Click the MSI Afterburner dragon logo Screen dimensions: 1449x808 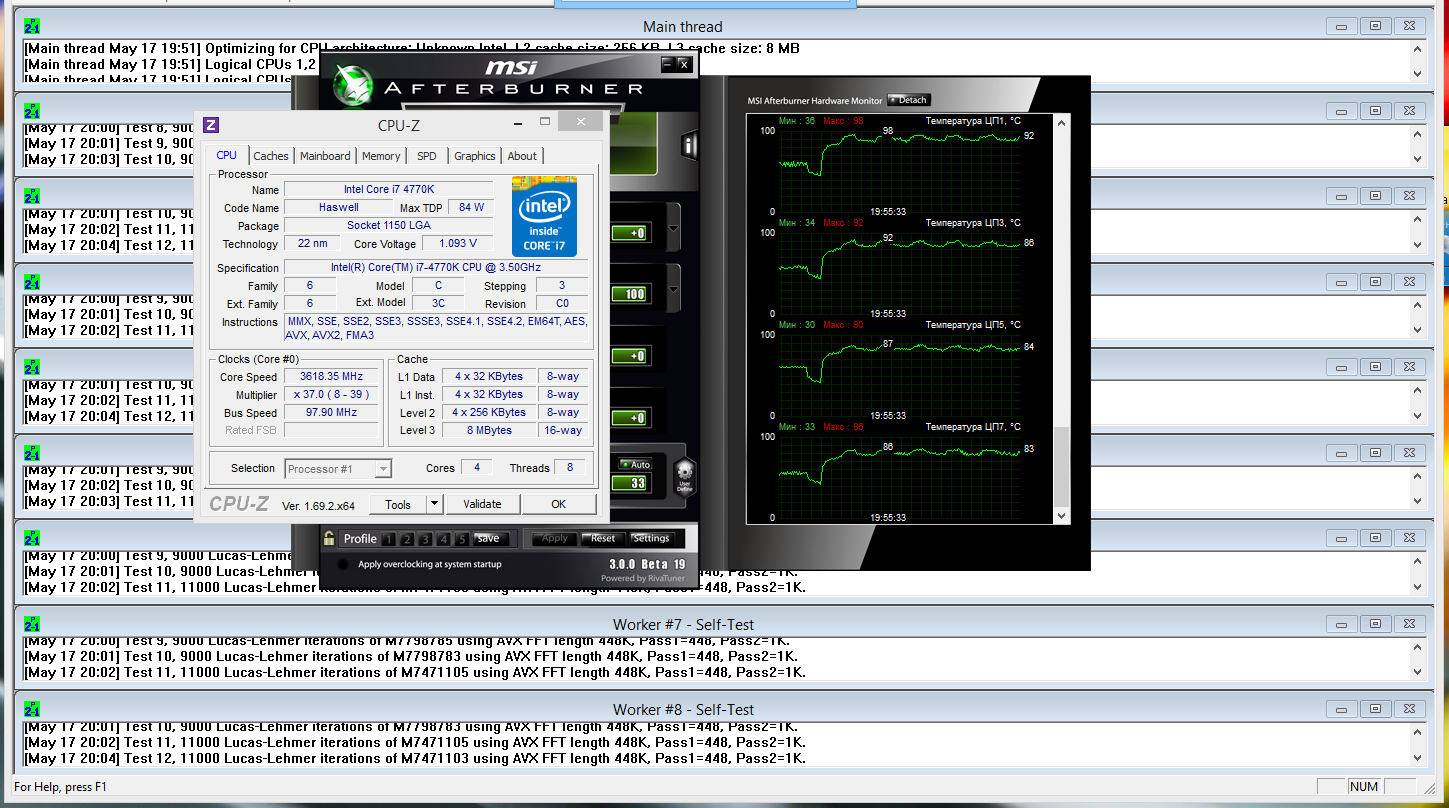click(352, 86)
